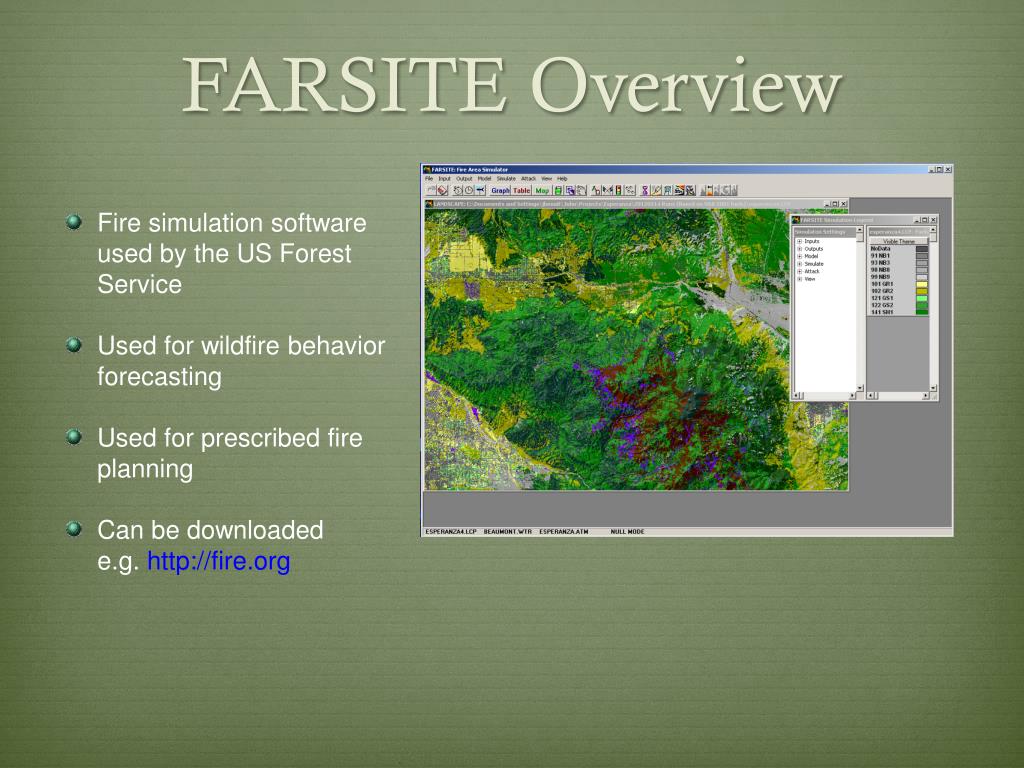
Task: Click the bowtie-shaped toolbar icon
Action: pyautogui.click(x=607, y=190)
